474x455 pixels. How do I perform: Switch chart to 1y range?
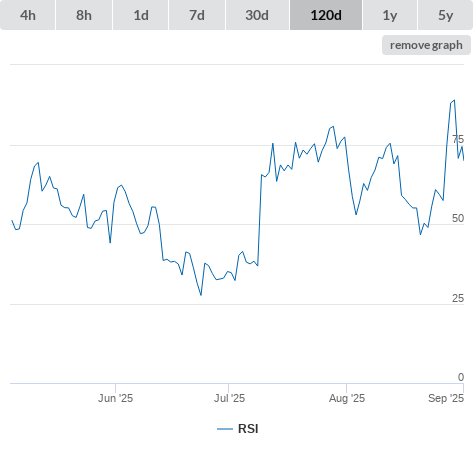[390, 15]
